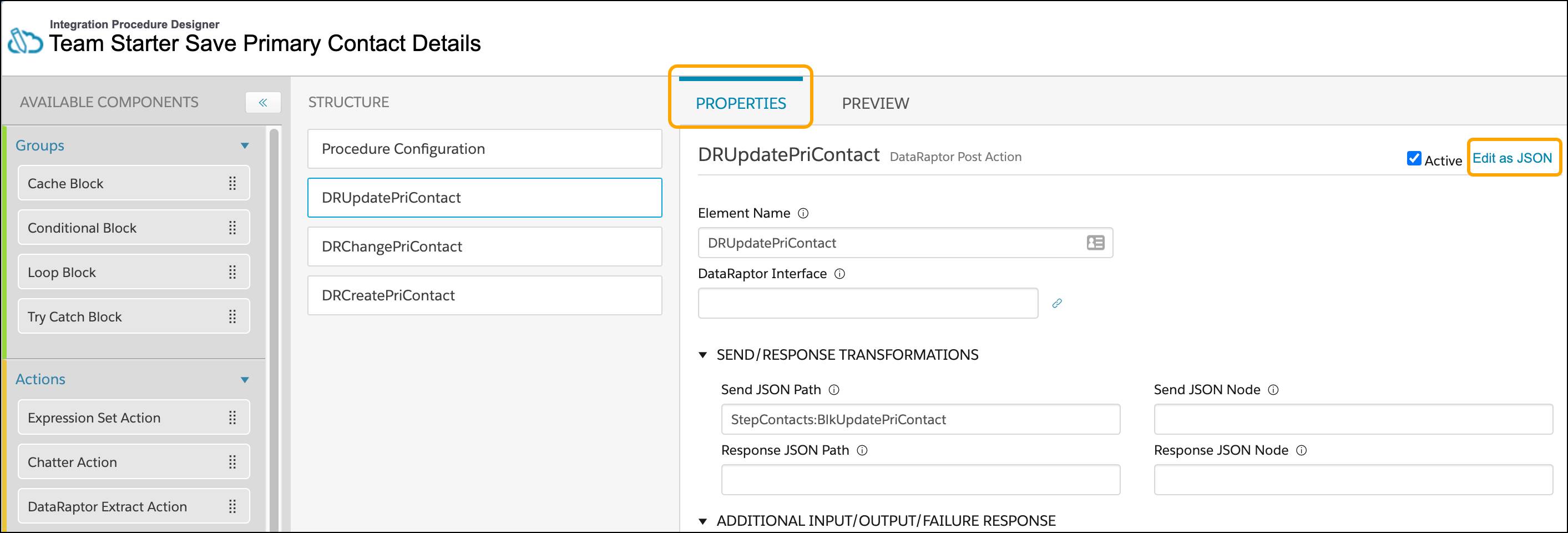Viewport: 1568px width, 533px height.
Task: Click the Chatter Action component
Action: [134, 462]
